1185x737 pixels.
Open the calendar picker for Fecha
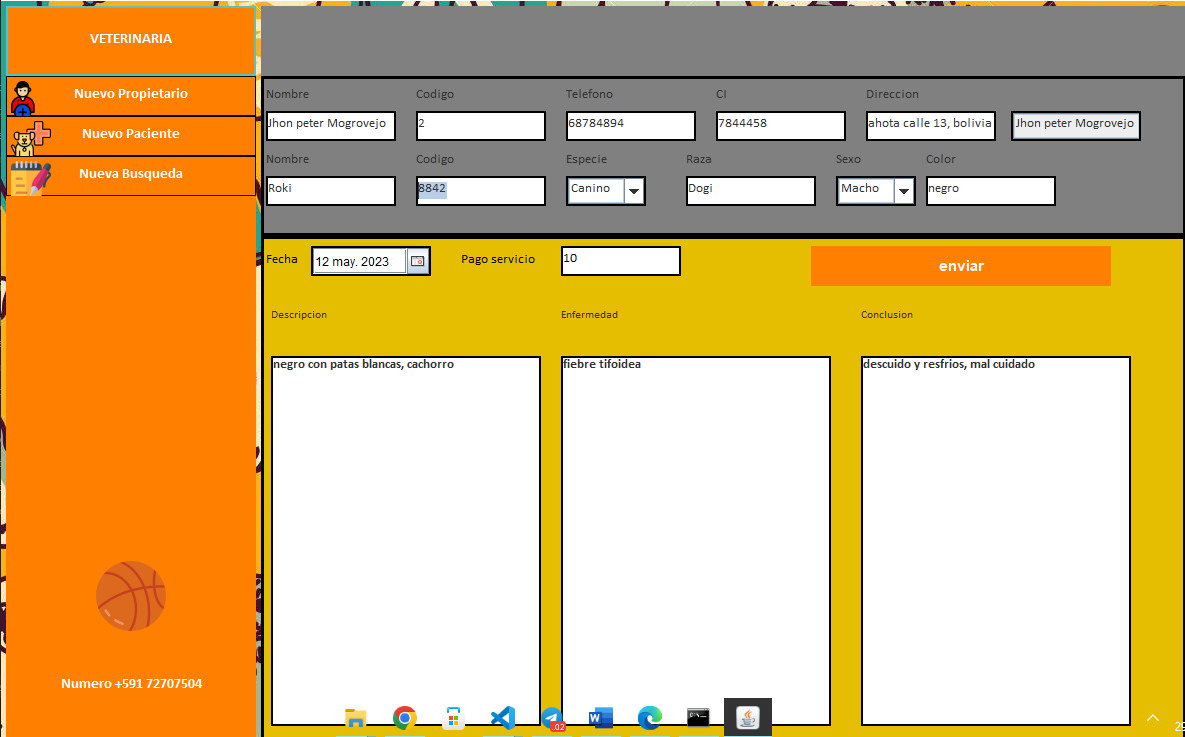coord(417,262)
